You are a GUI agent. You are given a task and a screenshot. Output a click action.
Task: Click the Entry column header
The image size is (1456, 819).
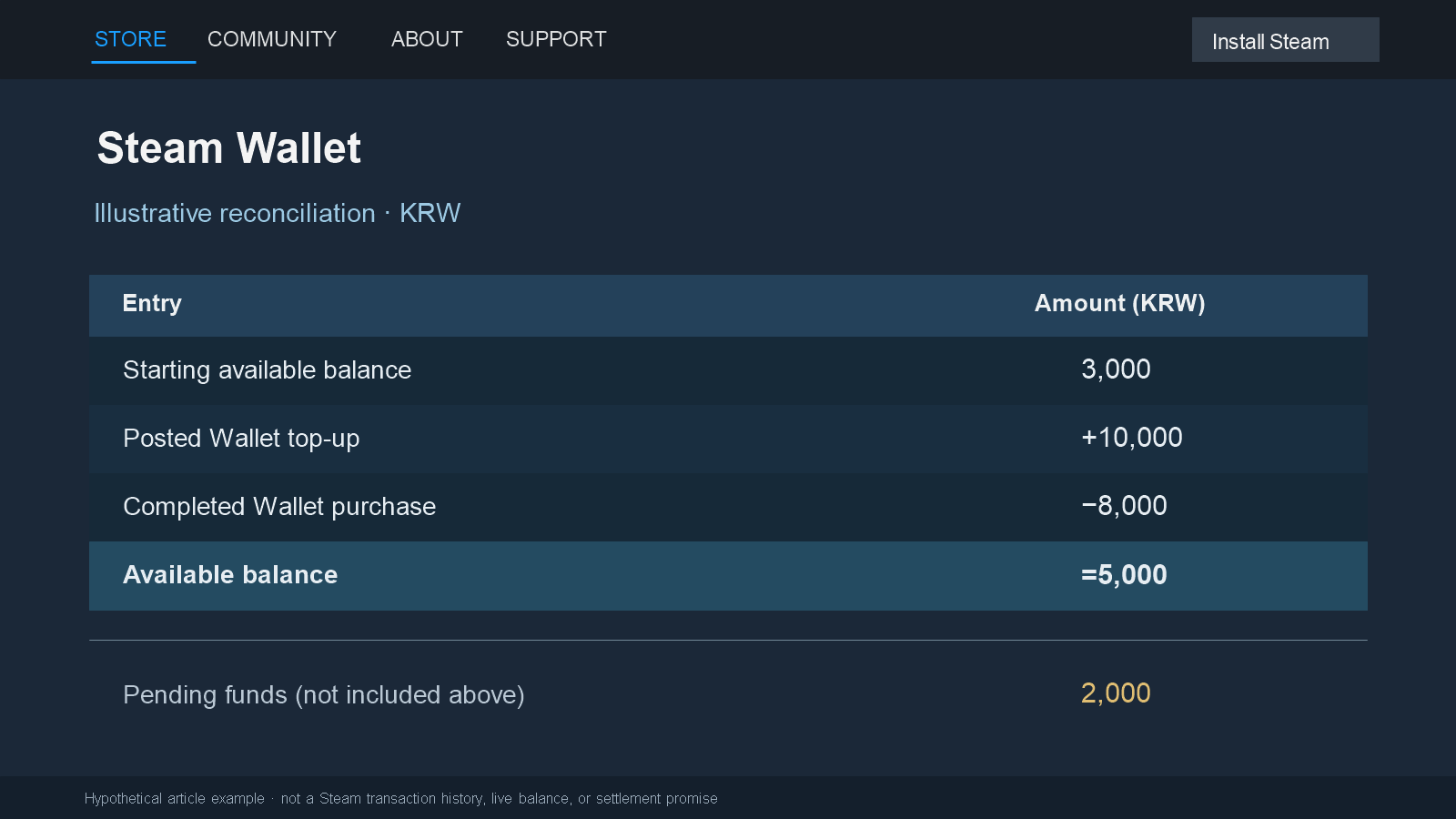(152, 303)
